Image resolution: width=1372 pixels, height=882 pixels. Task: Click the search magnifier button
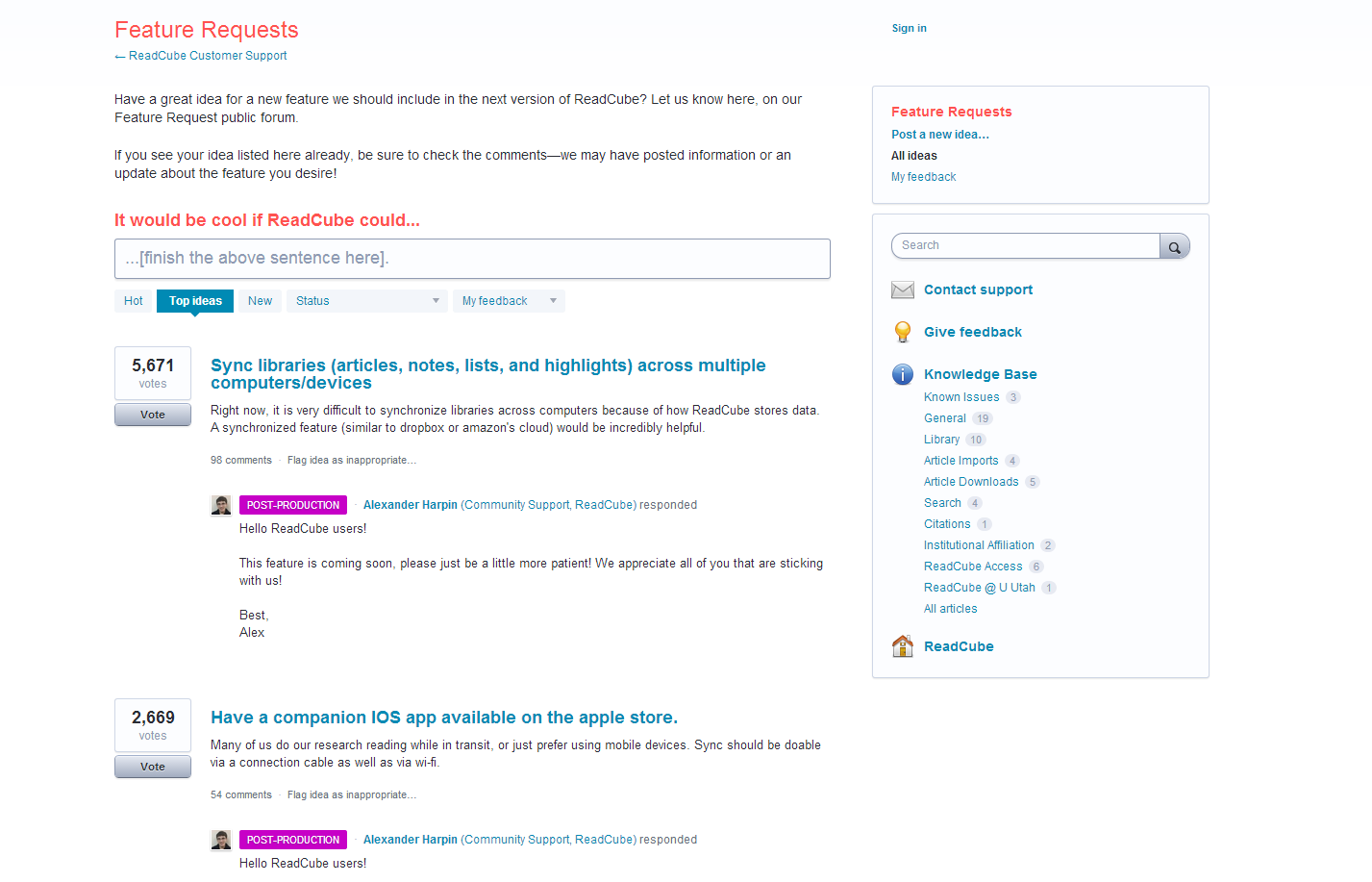1174,246
